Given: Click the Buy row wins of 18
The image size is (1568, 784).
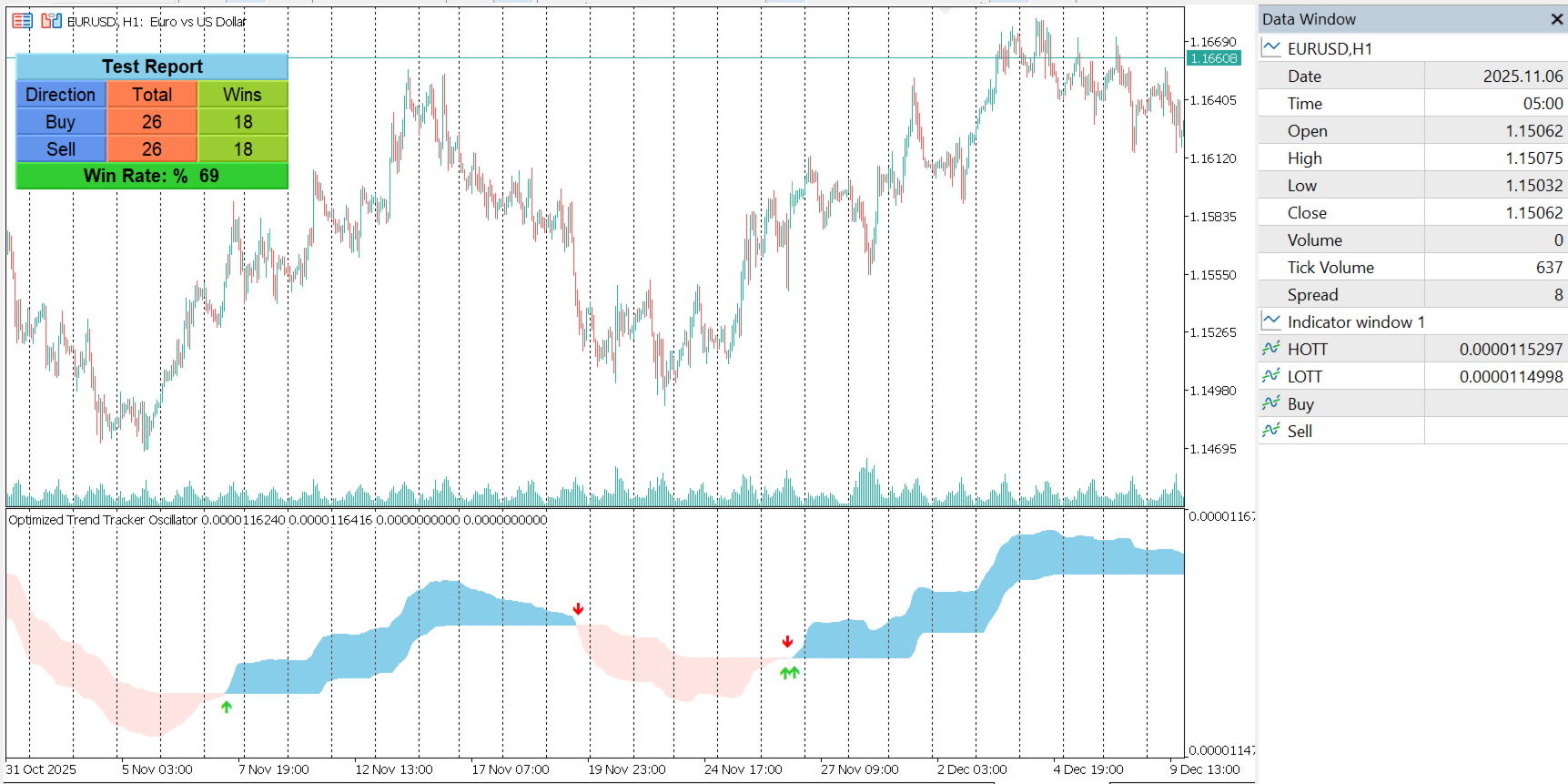Looking at the screenshot, I should coord(243,122).
